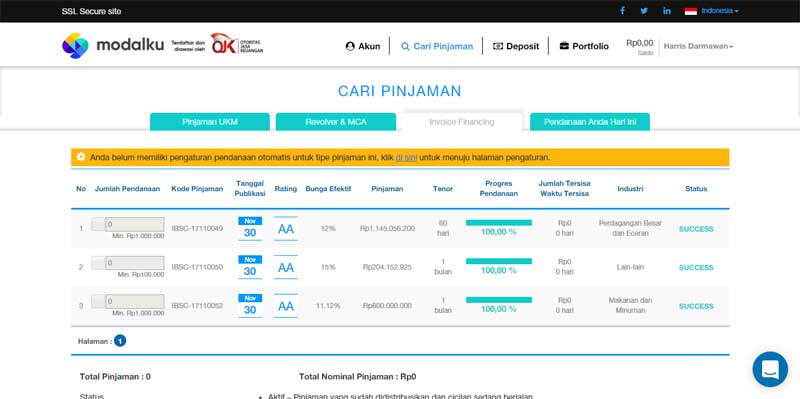Viewport: 800px width, 399px height.
Task: Switch to the Pinjaman UKM tab
Action: point(210,122)
